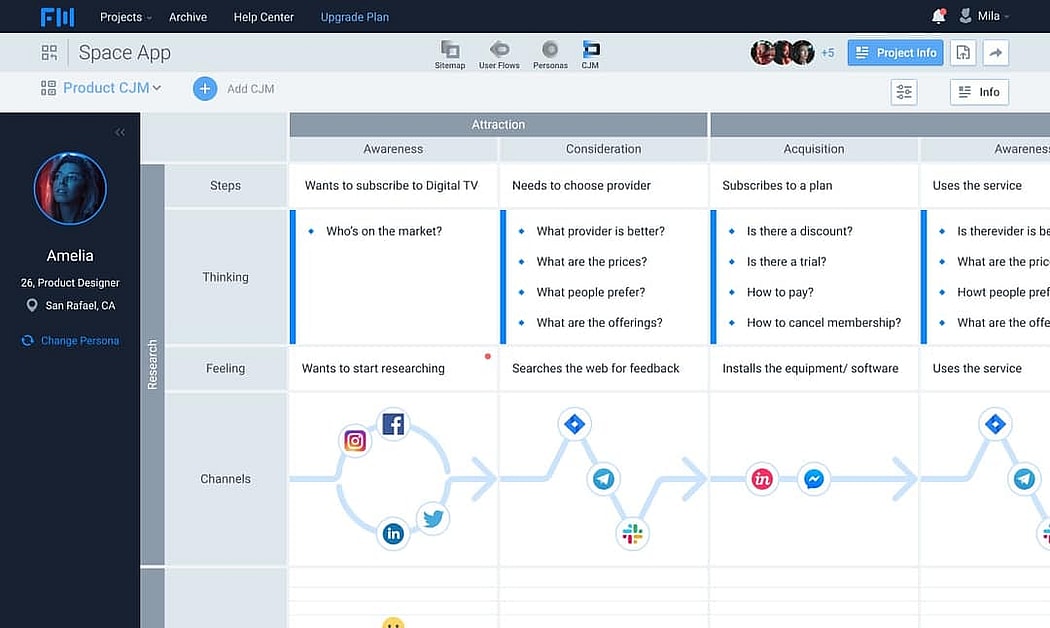Open the Info panel button
Screen dimensions: 1050x628
click(x=979, y=92)
